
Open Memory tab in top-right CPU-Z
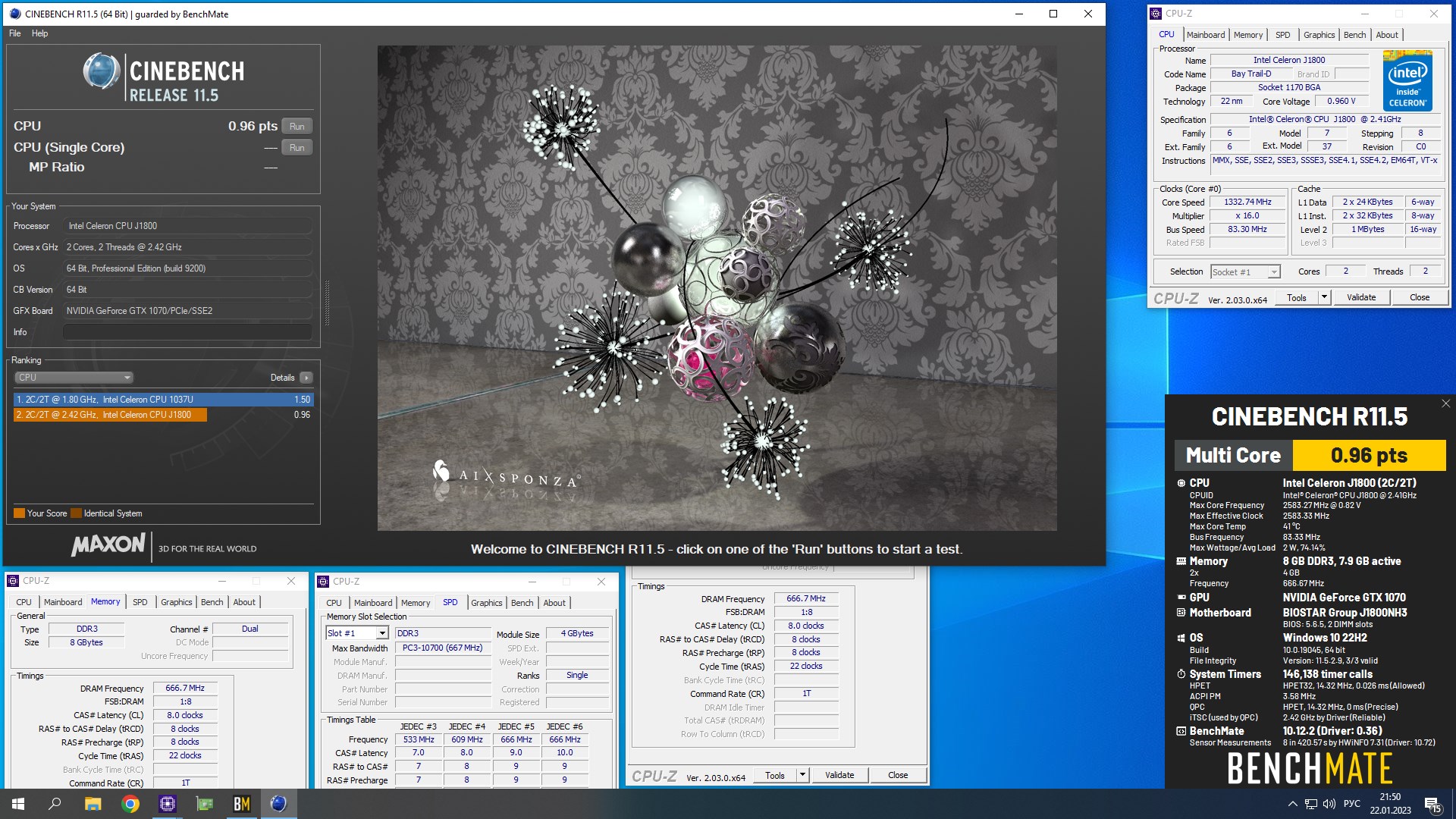(1247, 35)
